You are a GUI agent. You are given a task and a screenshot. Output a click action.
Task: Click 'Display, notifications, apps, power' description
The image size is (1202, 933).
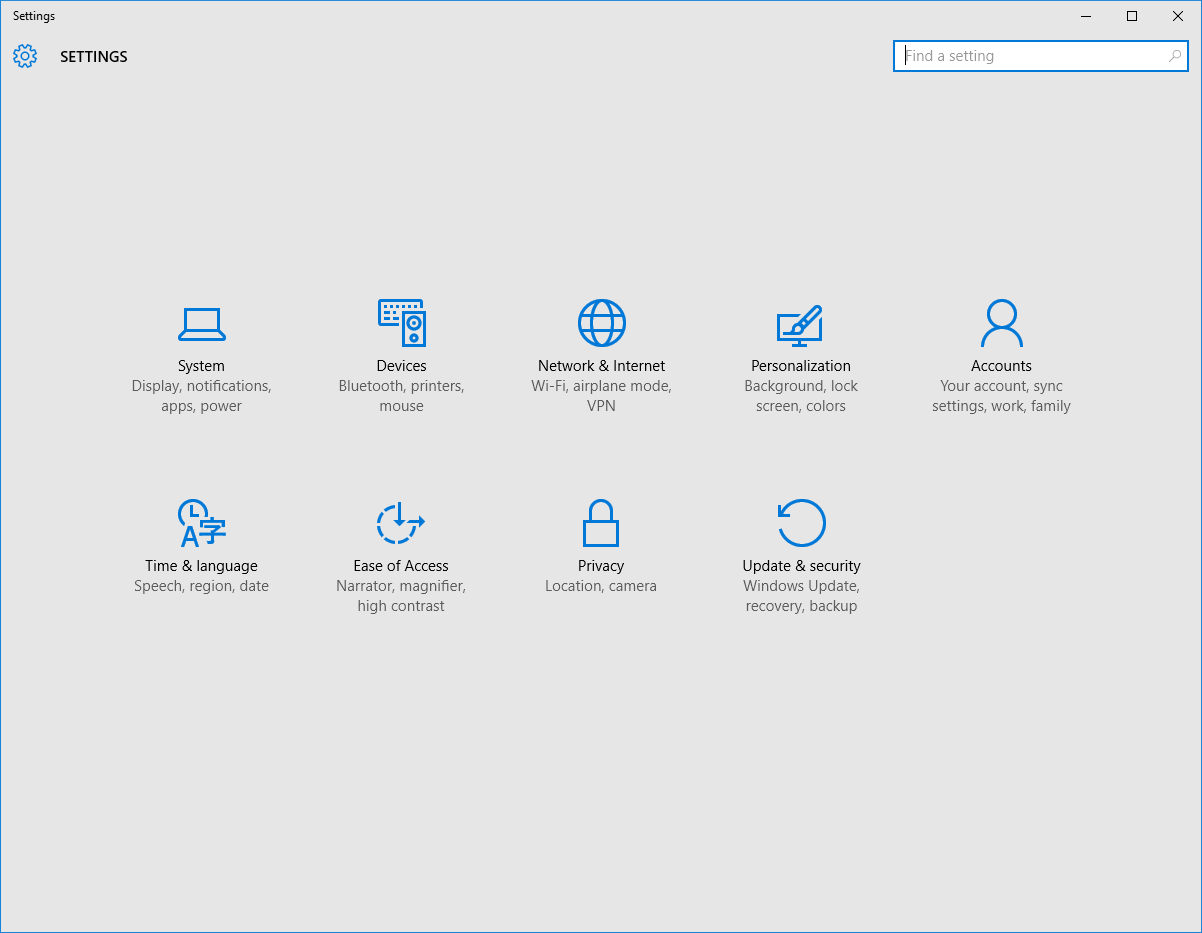click(201, 396)
